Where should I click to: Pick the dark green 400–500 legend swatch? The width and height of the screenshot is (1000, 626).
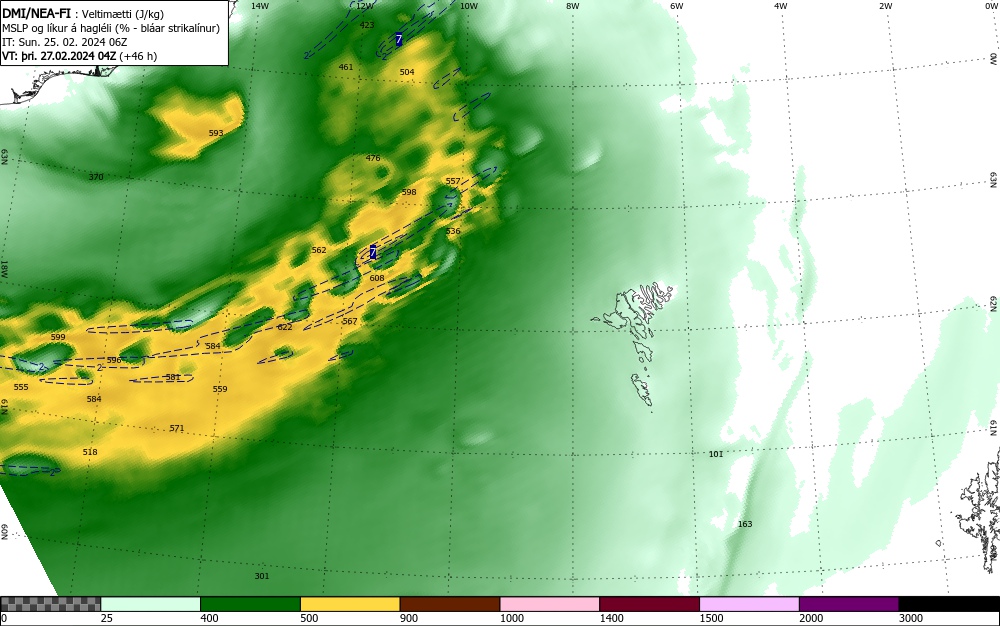250,604
